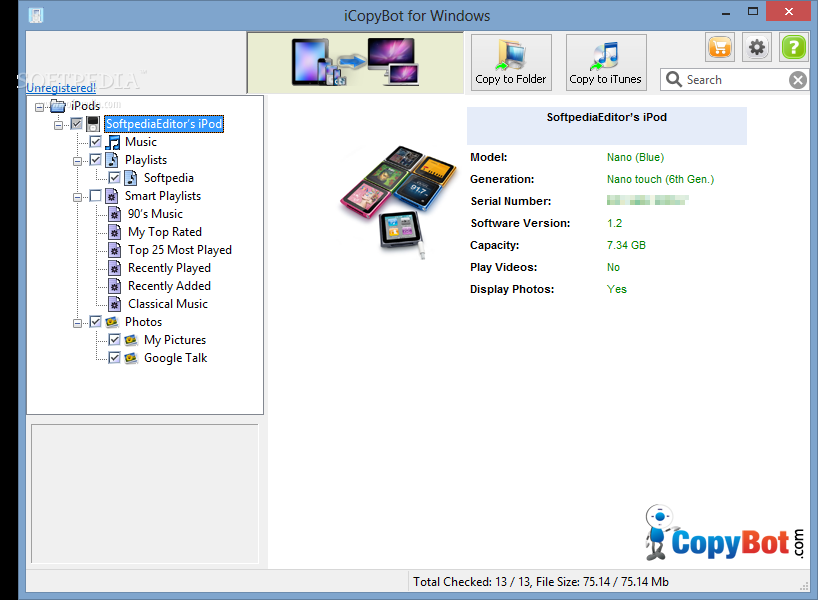Uncheck the Music item
This screenshot has height=600, width=818.
(x=93, y=141)
